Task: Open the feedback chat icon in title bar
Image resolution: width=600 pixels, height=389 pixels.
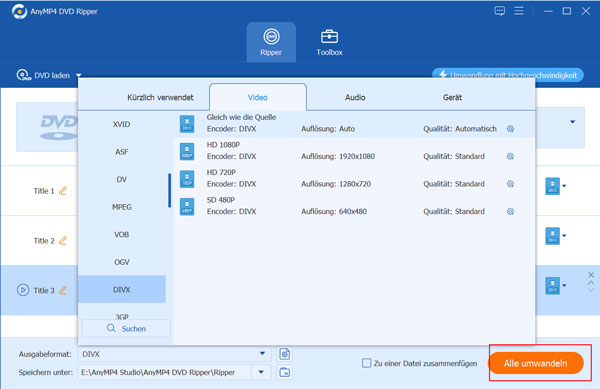Action: coord(499,11)
